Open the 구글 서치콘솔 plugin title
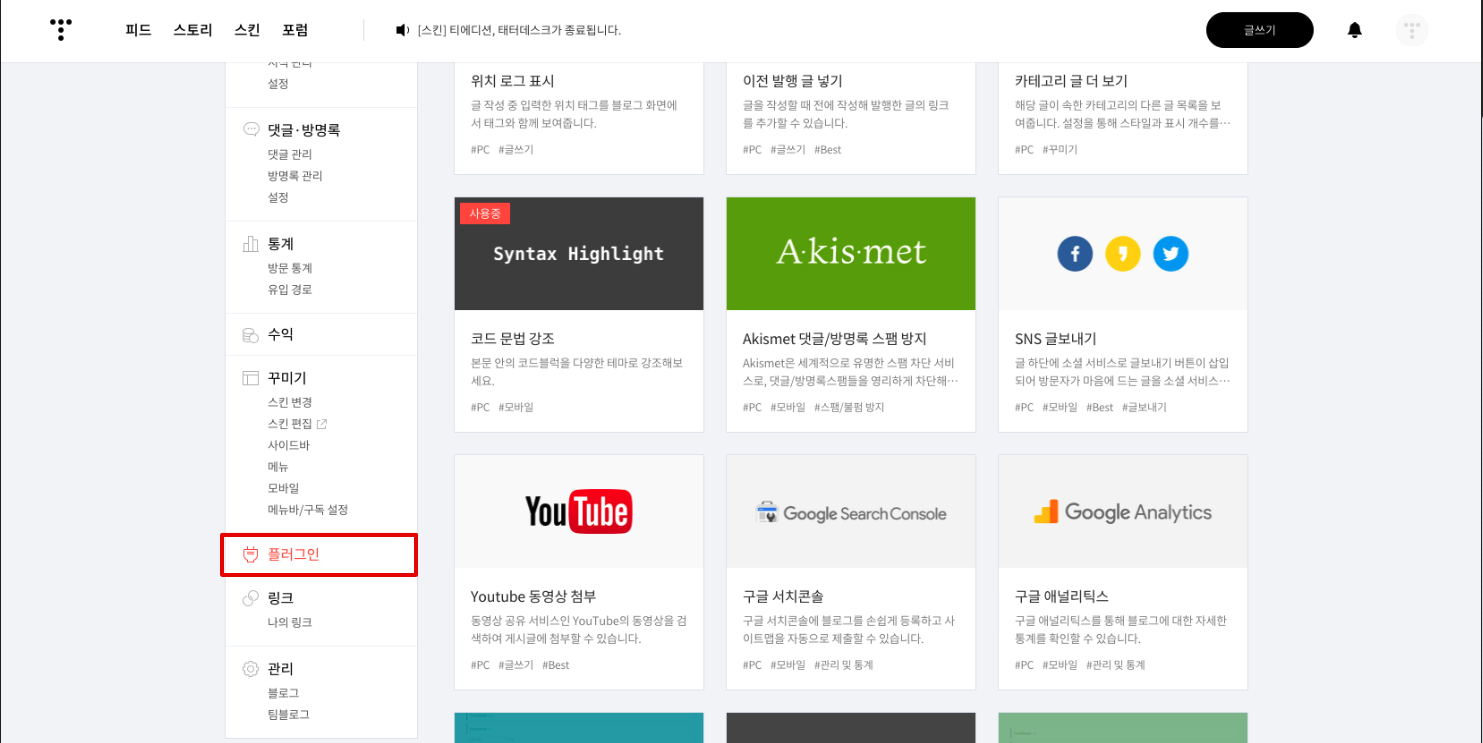Viewport: 1483px width, 743px height. point(783,597)
